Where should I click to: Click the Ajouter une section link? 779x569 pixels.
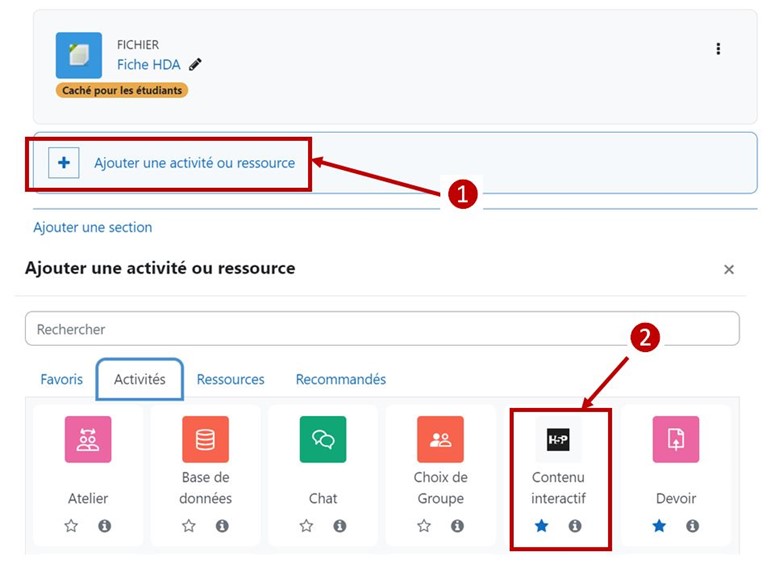[93, 227]
